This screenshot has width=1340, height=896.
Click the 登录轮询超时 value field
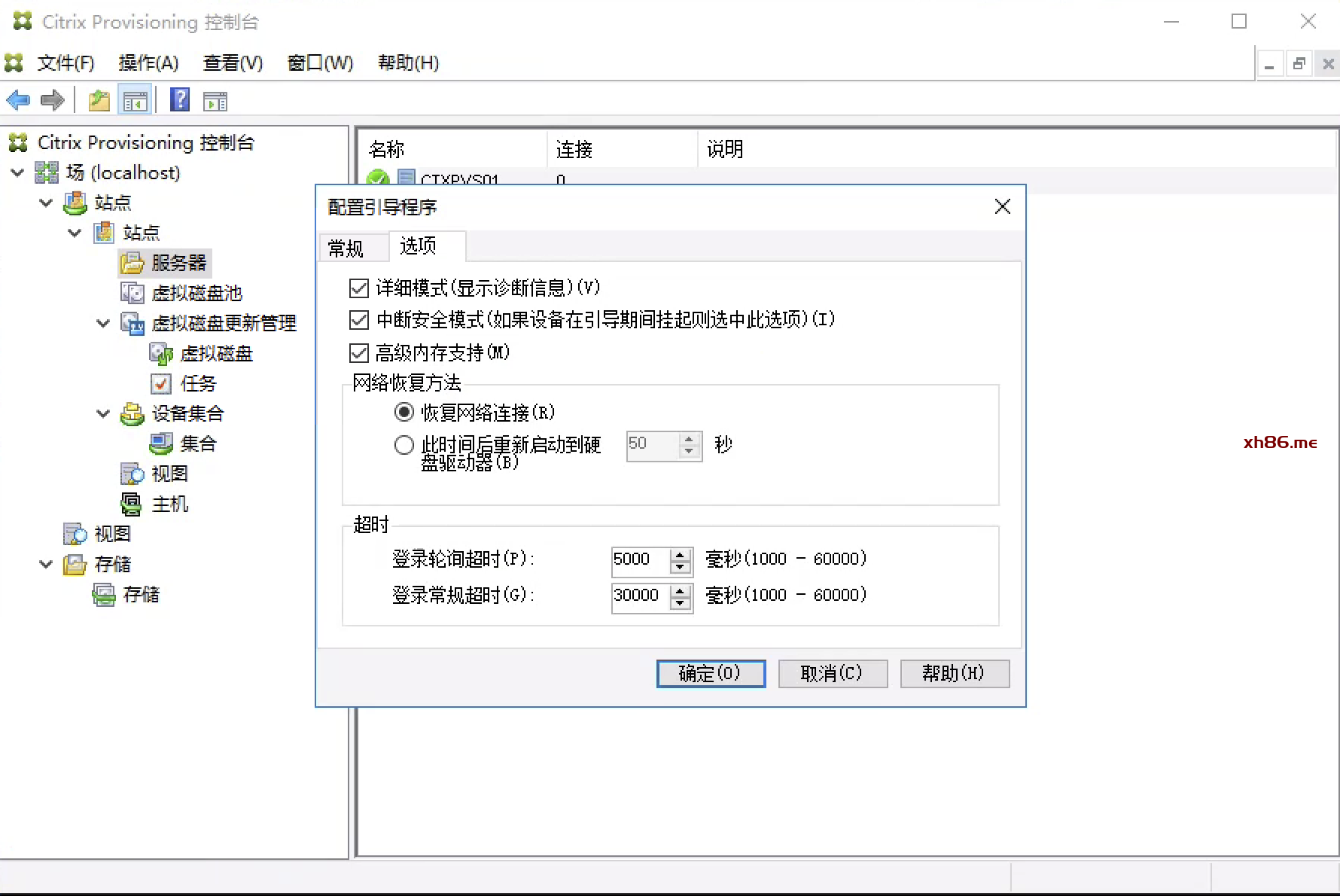(639, 559)
